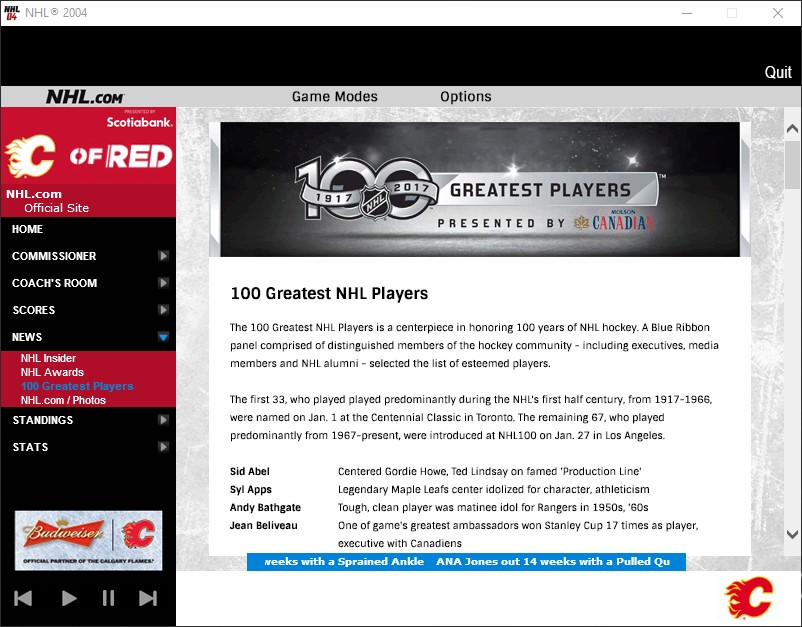
Task: Click the NHL.com logo in header
Action: [x=85, y=97]
